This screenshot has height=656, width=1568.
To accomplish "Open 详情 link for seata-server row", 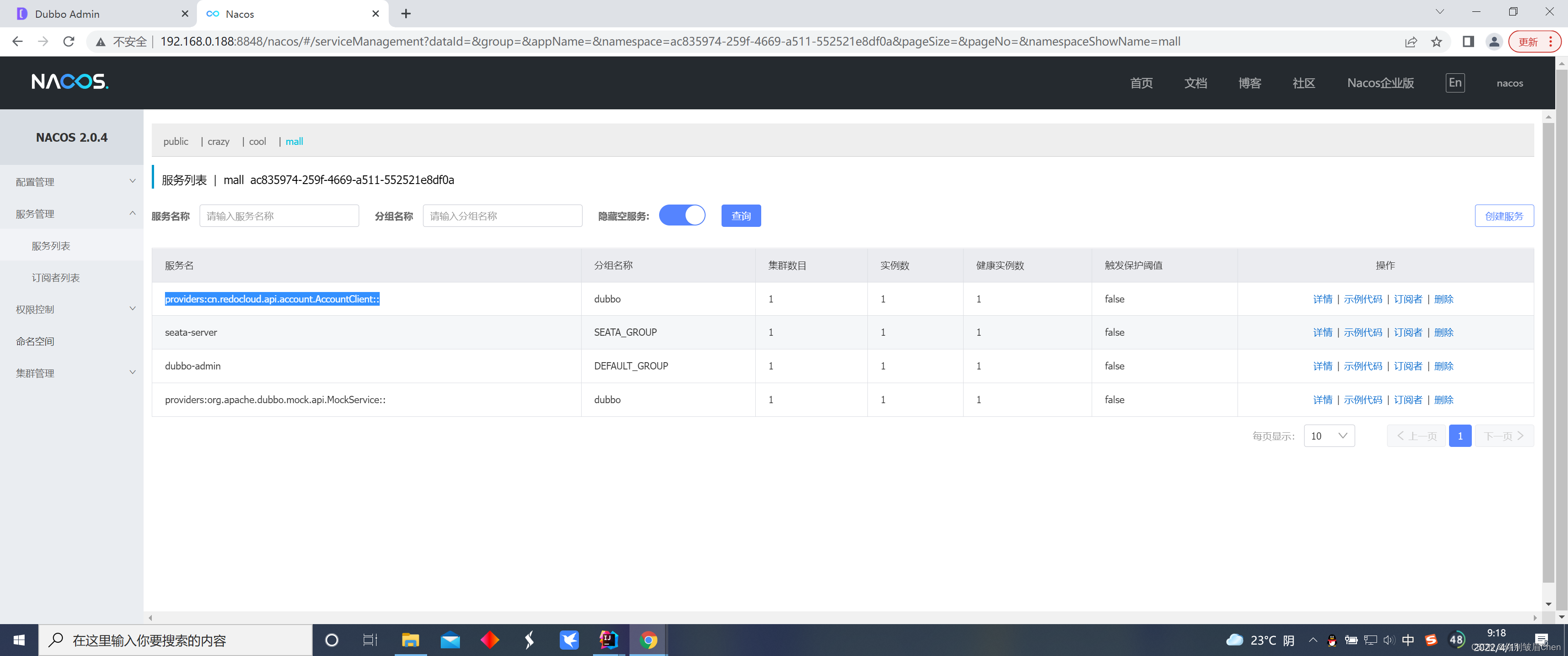I will 1322,332.
